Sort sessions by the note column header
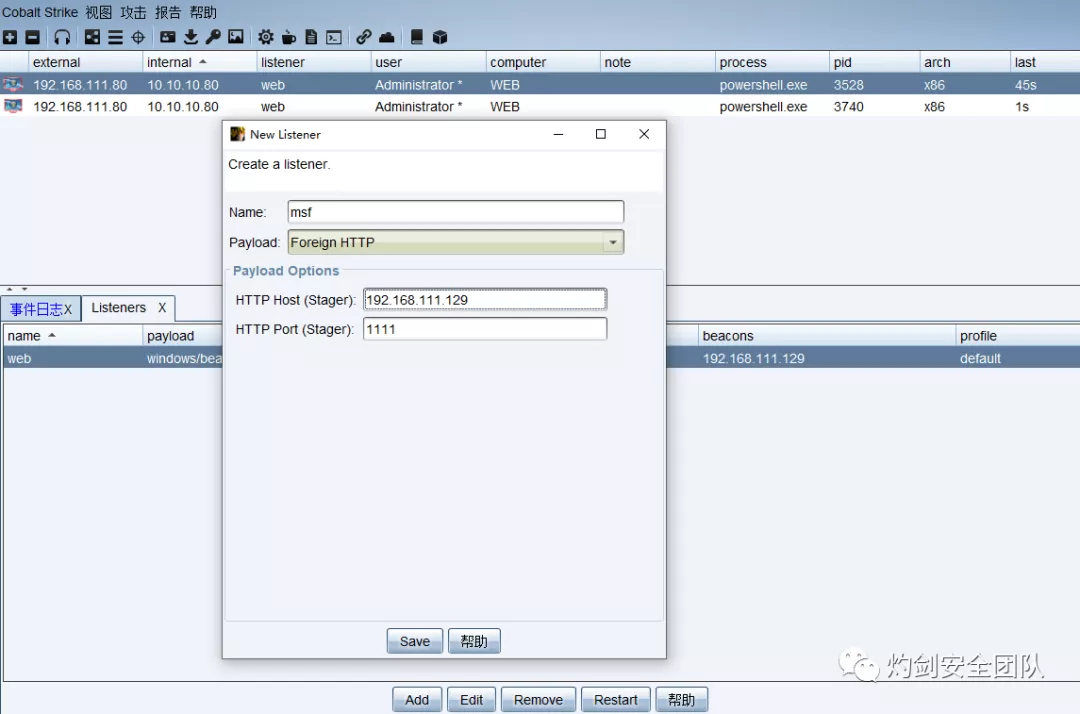The image size is (1080, 714). click(x=658, y=62)
